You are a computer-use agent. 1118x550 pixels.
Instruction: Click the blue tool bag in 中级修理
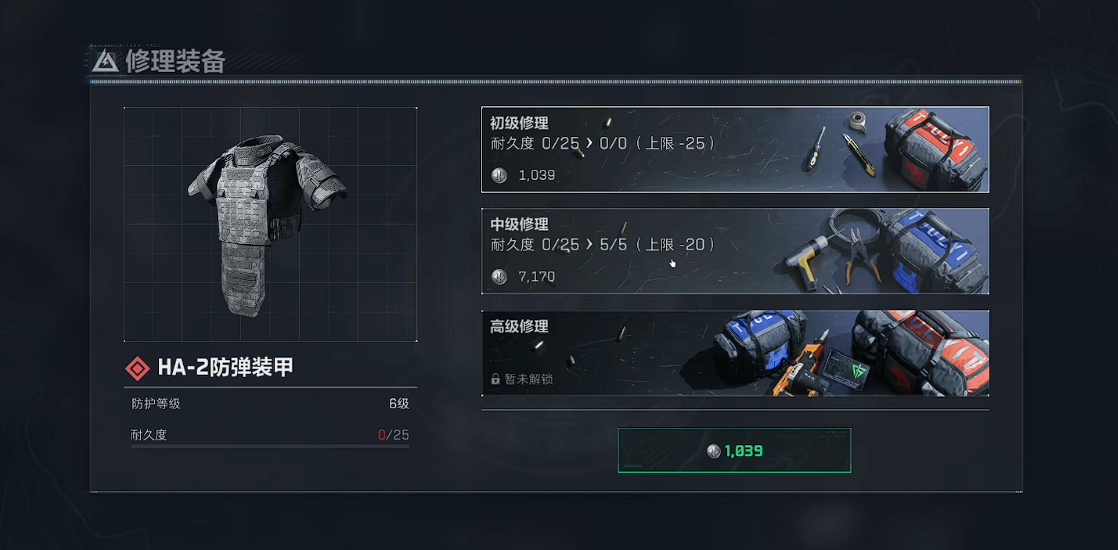[933, 251]
